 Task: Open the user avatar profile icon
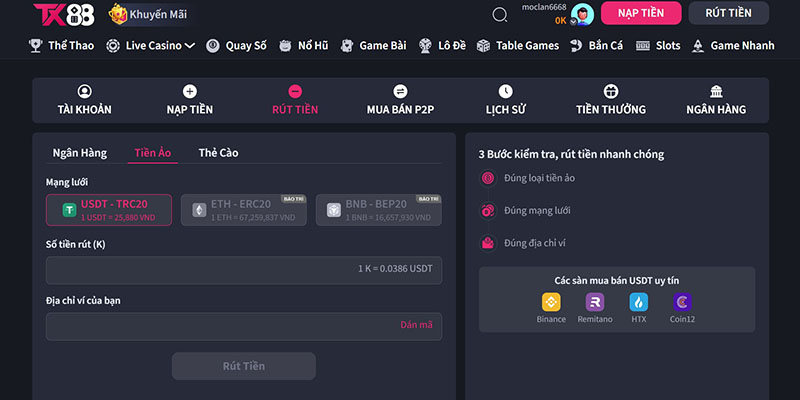[x=582, y=14]
